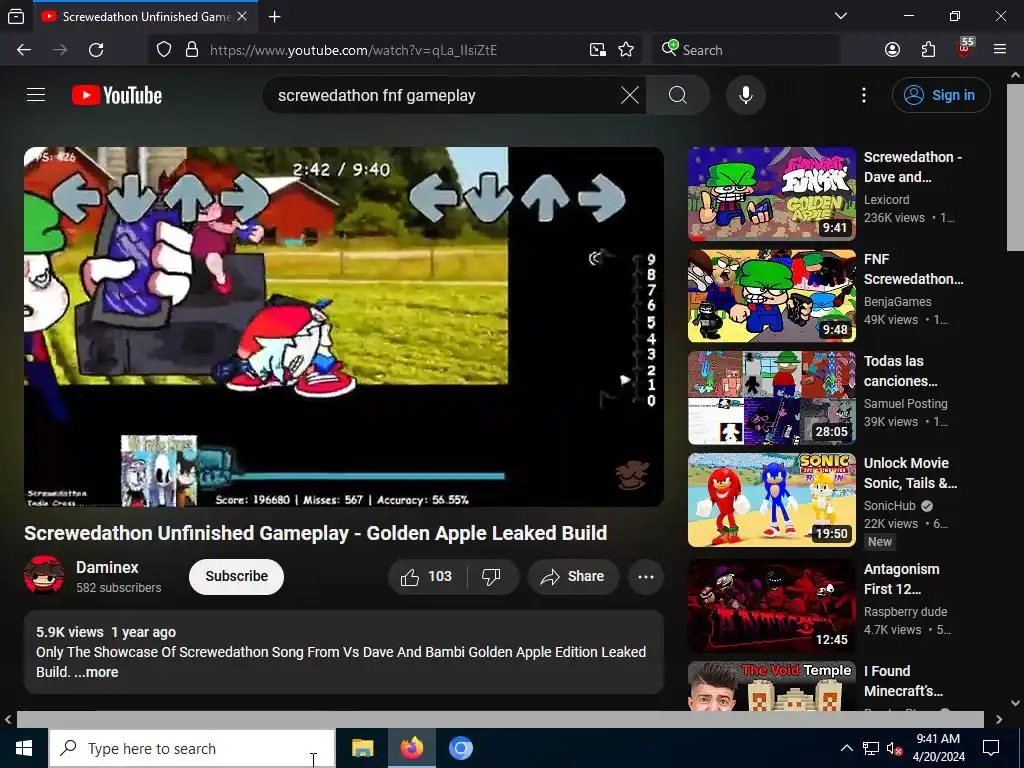Click SonicHub channel name

click(889, 505)
